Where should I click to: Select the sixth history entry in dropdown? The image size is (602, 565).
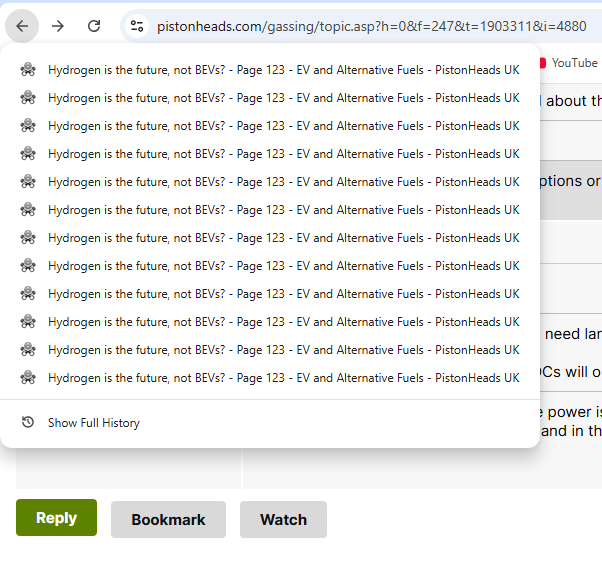click(x=283, y=210)
